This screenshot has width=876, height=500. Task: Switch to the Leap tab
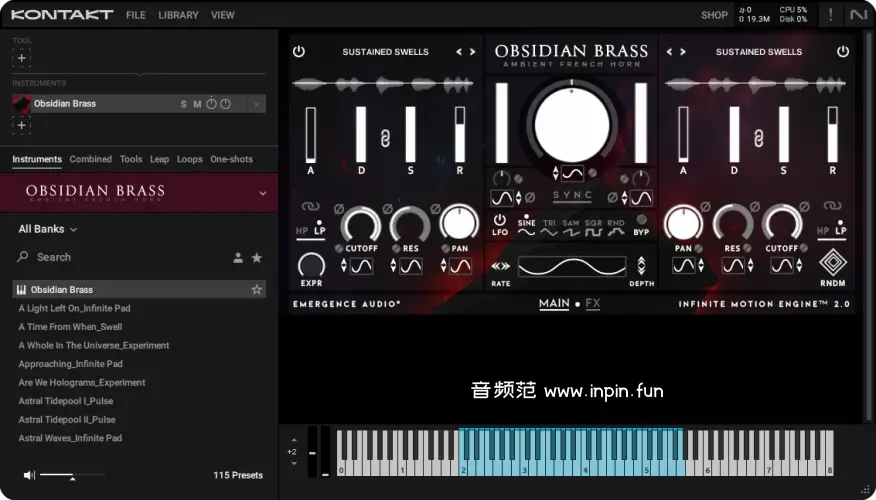click(x=159, y=159)
